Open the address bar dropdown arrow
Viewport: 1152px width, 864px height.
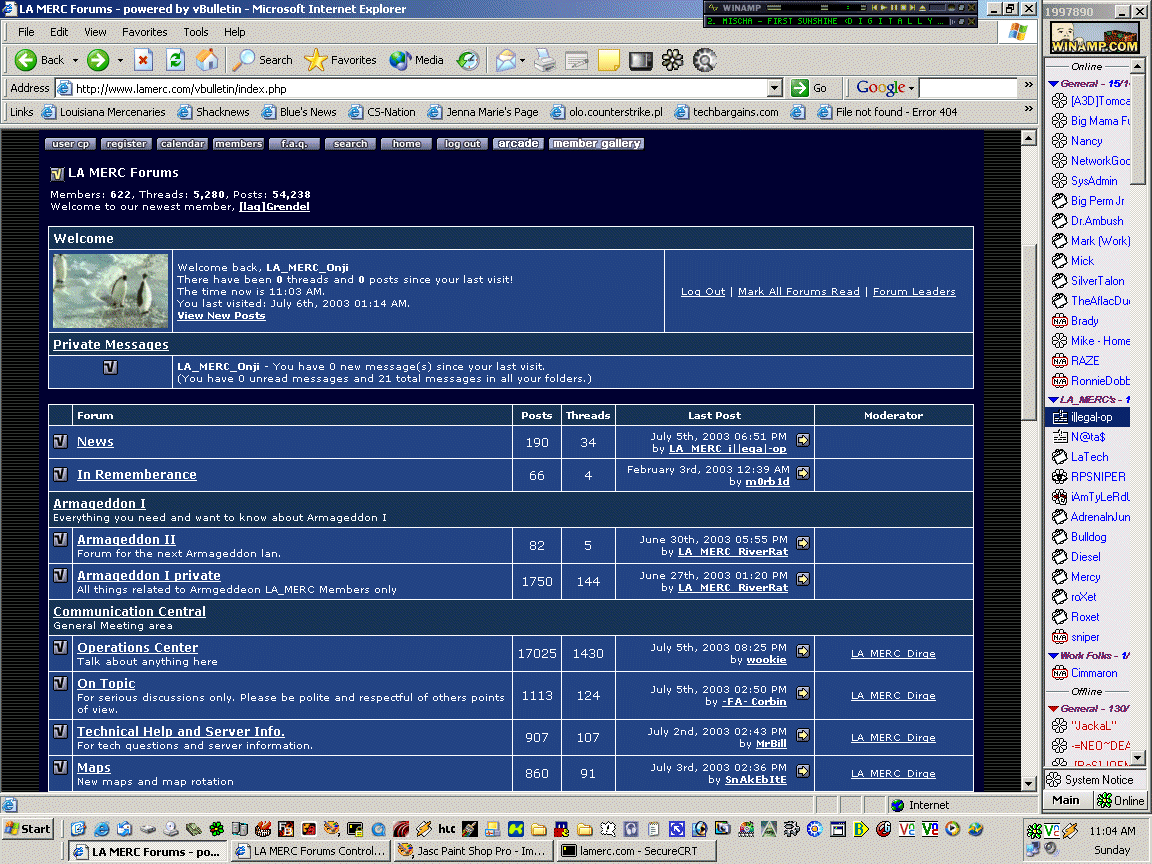pyautogui.click(x=774, y=88)
